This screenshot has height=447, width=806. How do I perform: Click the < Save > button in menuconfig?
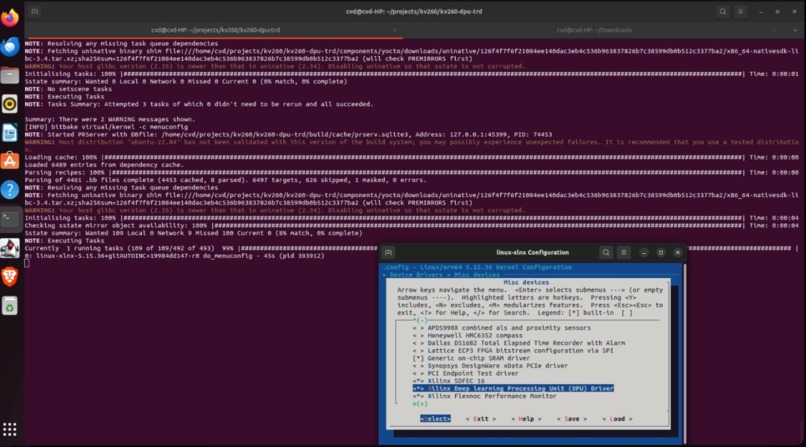tap(572, 419)
